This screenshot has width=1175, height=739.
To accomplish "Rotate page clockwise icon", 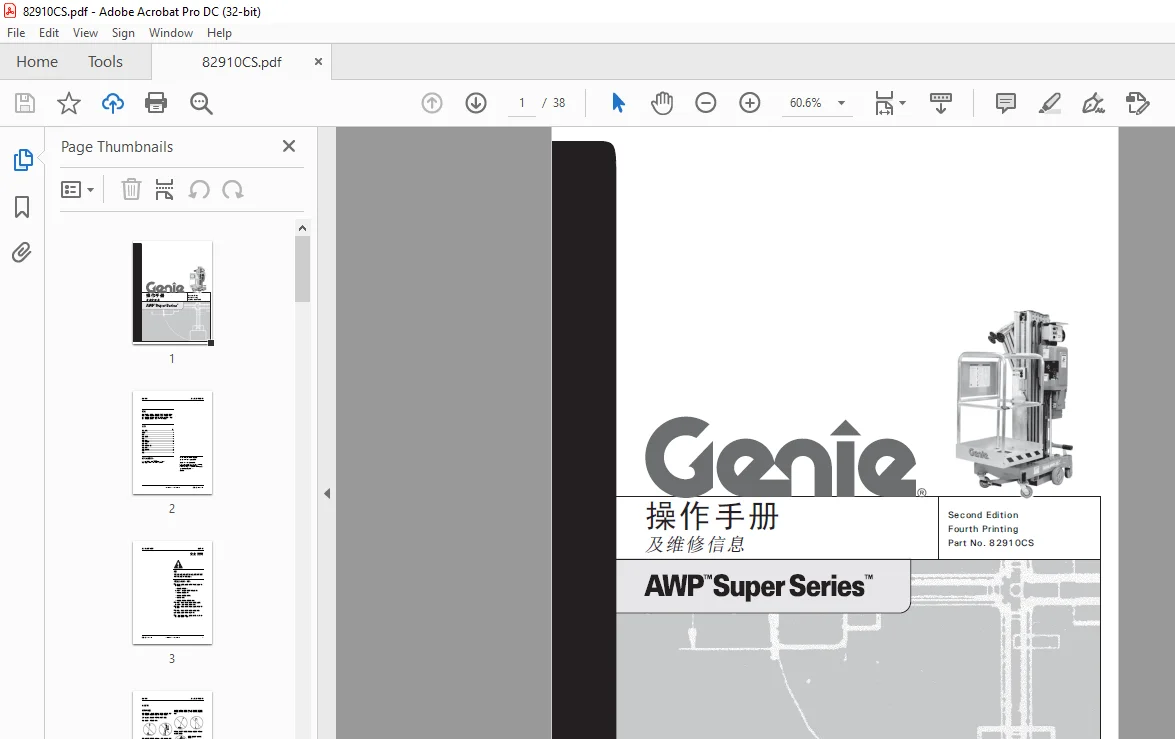I will coord(232,190).
